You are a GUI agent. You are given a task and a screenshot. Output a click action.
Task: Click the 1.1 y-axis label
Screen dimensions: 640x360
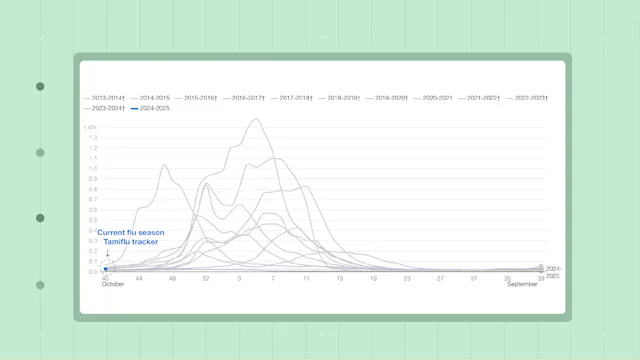click(93, 158)
